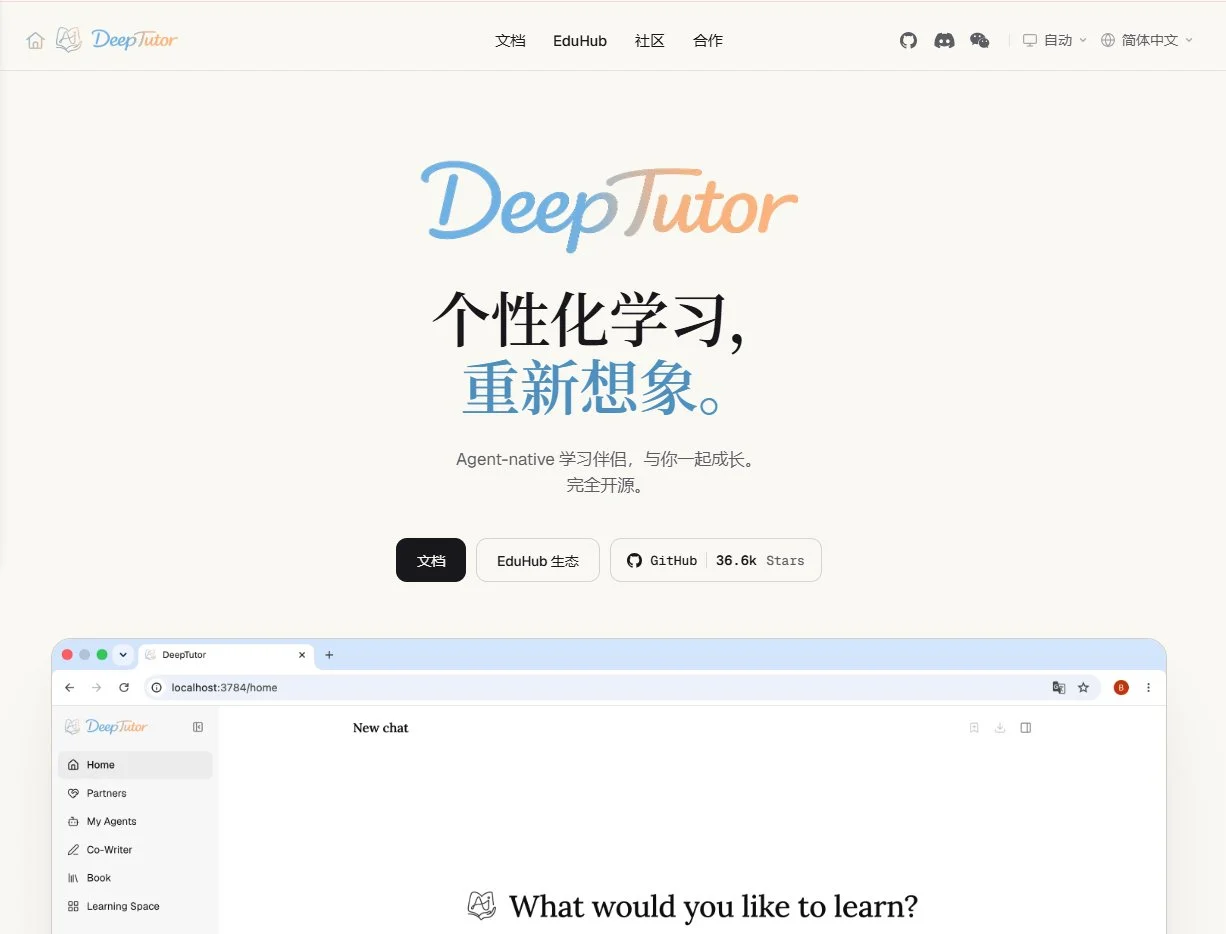Open Learning Space in the app sidebar
Viewport: 1226px width, 934px height.
pyautogui.click(x=135, y=906)
